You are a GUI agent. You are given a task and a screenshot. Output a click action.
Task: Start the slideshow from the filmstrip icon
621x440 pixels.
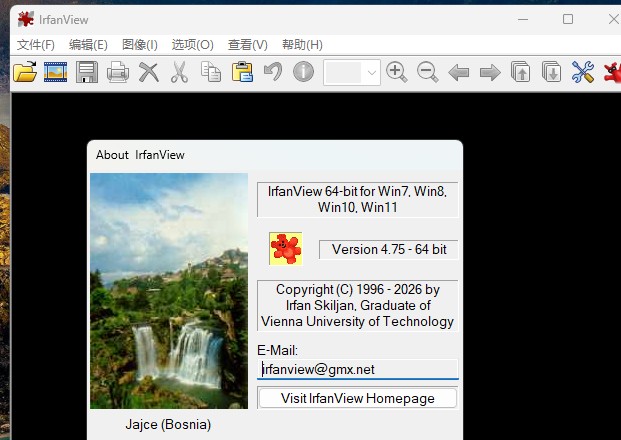(55, 72)
